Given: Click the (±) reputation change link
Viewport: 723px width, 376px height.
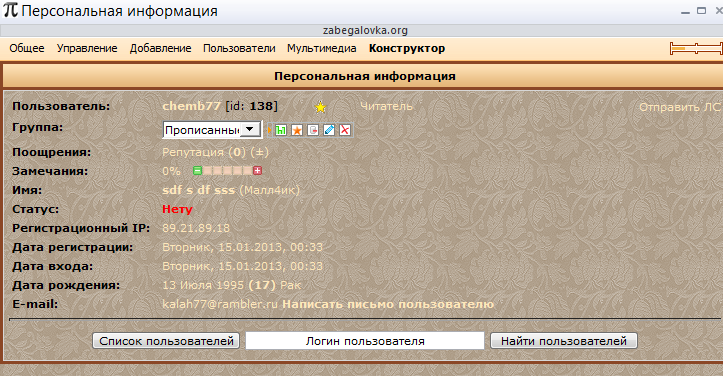Looking at the screenshot, I should coord(260,152).
